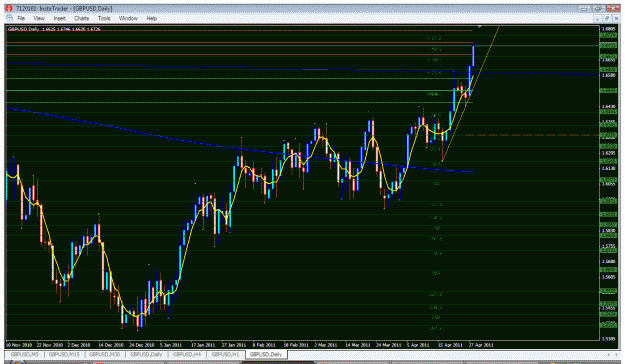
Task: Open the View menu
Action: 39,18
